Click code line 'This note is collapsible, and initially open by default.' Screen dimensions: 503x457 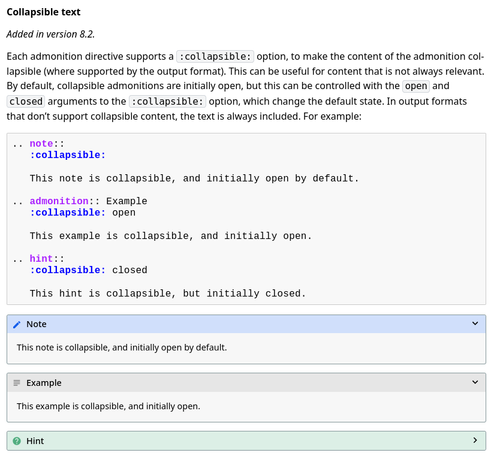pos(194,178)
